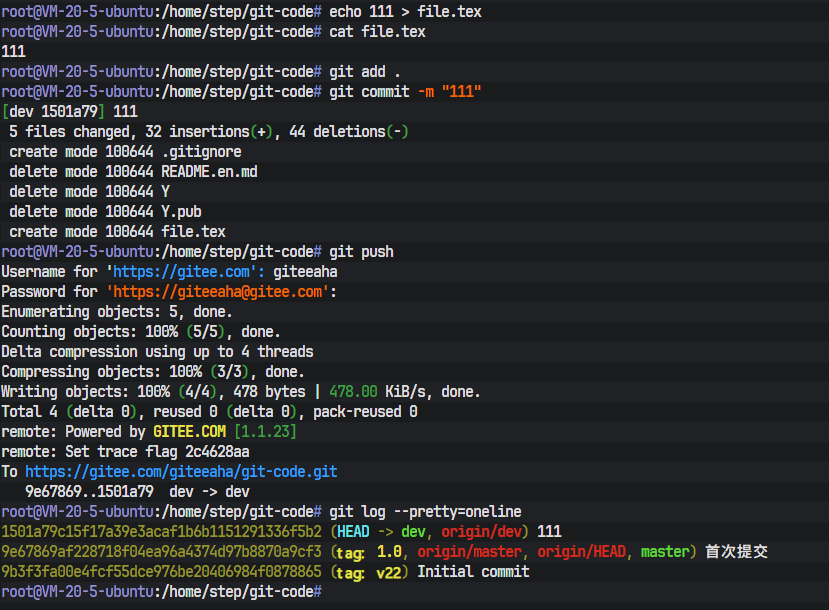Click the 'git log --pretty=oneline' command
The width and height of the screenshot is (829, 610).
pos(425,511)
